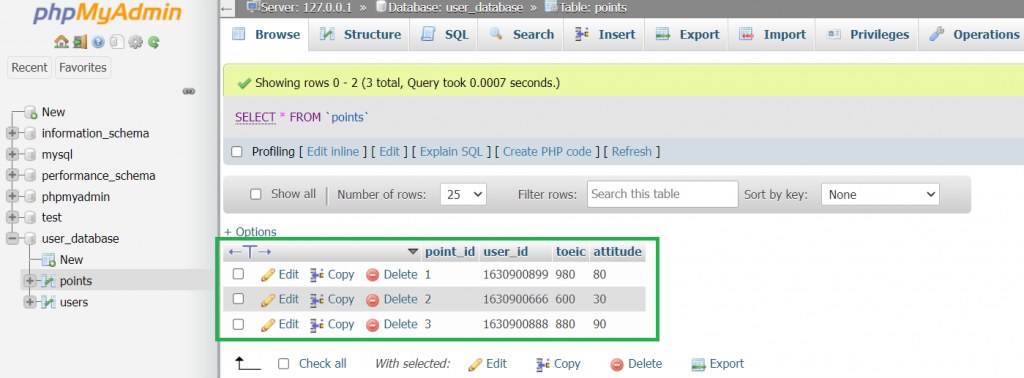This screenshot has width=1024, height=378.
Task: Open the Search tab
Action: 521,35
